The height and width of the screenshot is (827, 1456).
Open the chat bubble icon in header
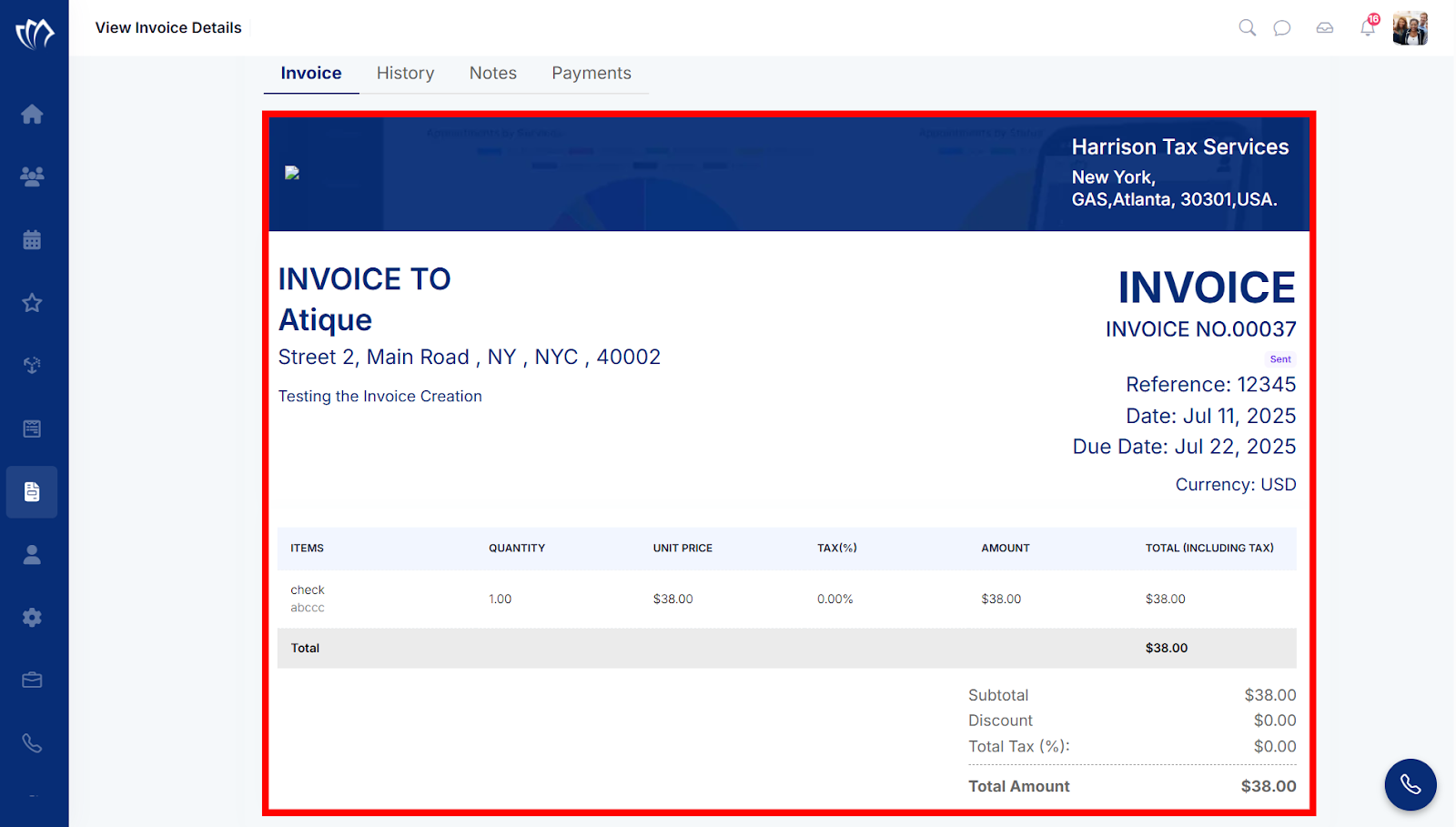tap(1282, 28)
